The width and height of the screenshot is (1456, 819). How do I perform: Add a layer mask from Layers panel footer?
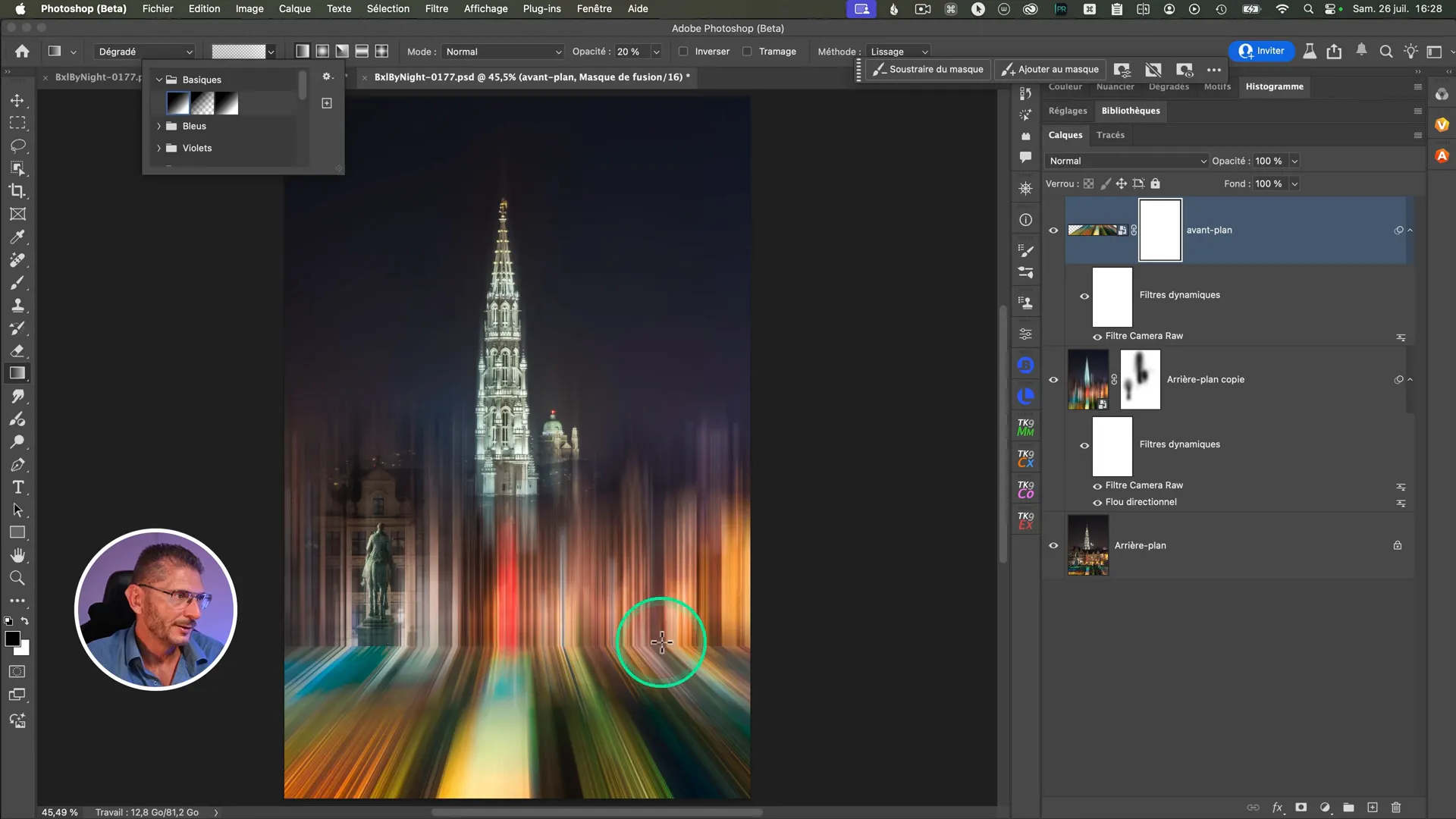(1301, 808)
